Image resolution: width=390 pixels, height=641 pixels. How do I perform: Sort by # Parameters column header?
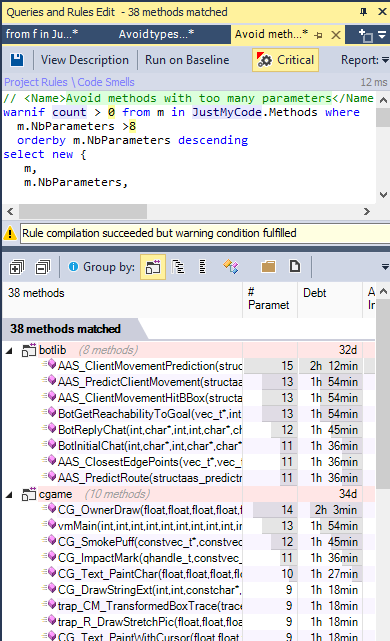pyautogui.click(x=270, y=299)
